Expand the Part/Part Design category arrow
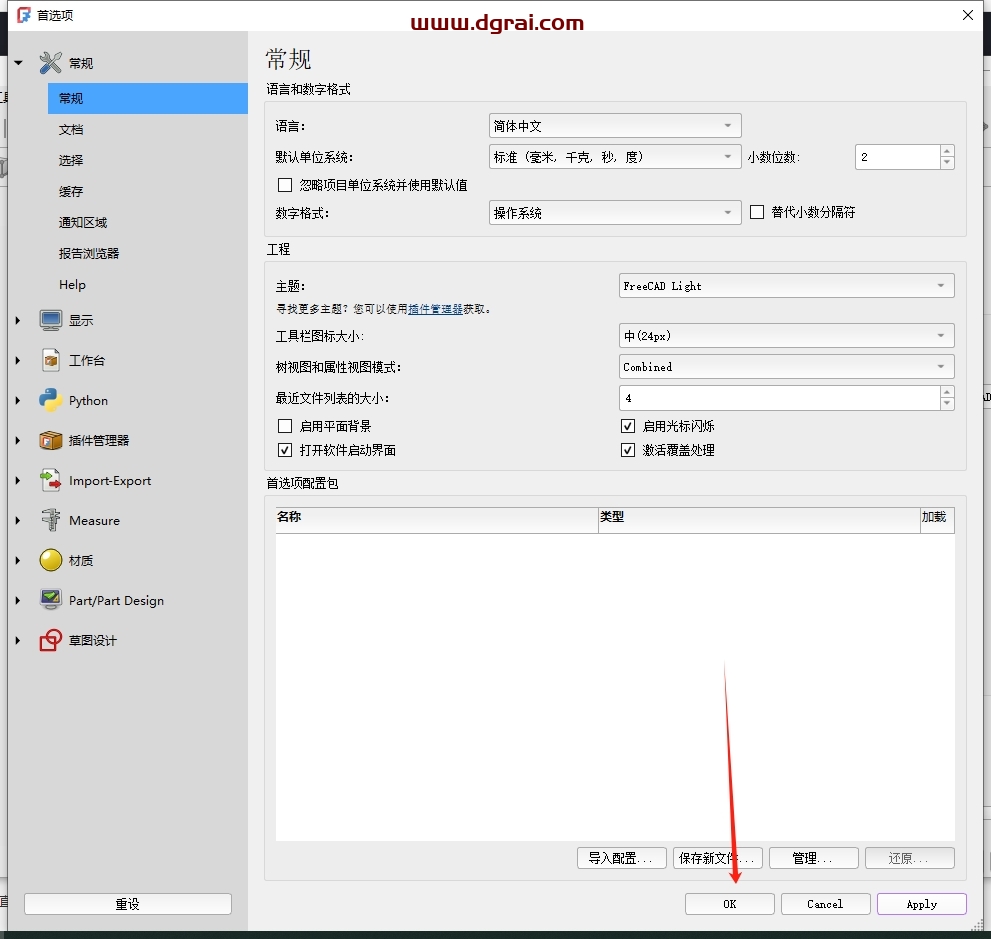Viewport: 991px width, 939px height. pos(18,600)
